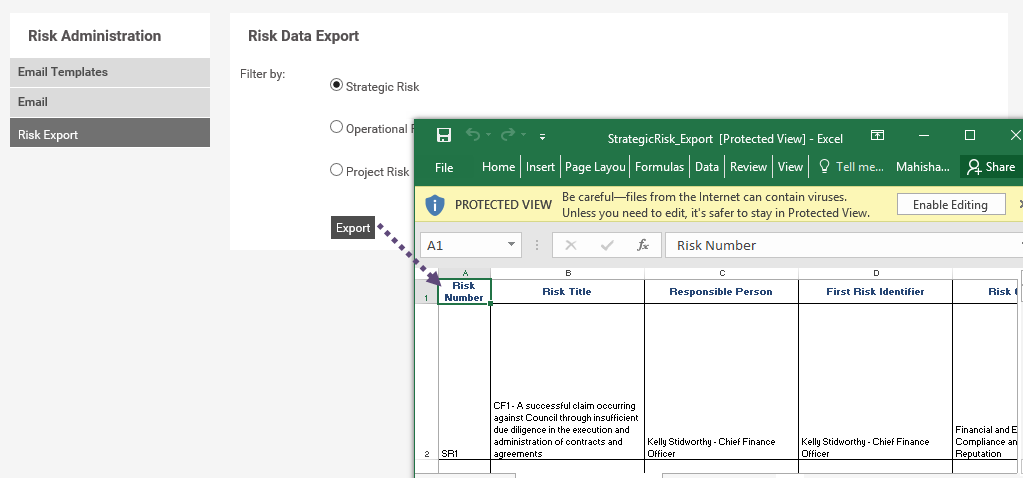Click the Undo arrow in Excel
The height and width of the screenshot is (478, 1023).
point(473,135)
